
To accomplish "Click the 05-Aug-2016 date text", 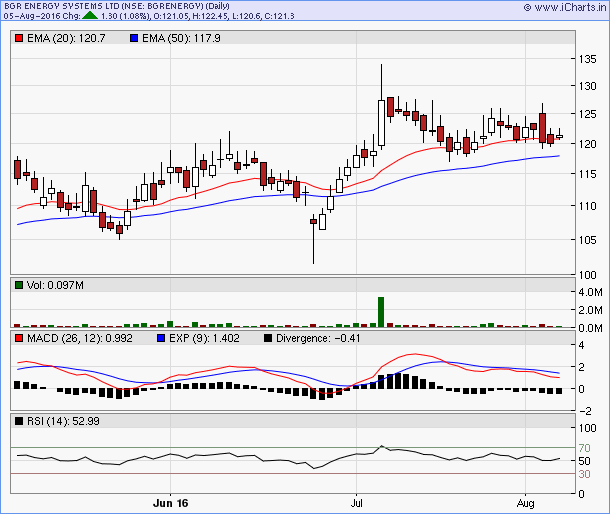I will click(32, 16).
